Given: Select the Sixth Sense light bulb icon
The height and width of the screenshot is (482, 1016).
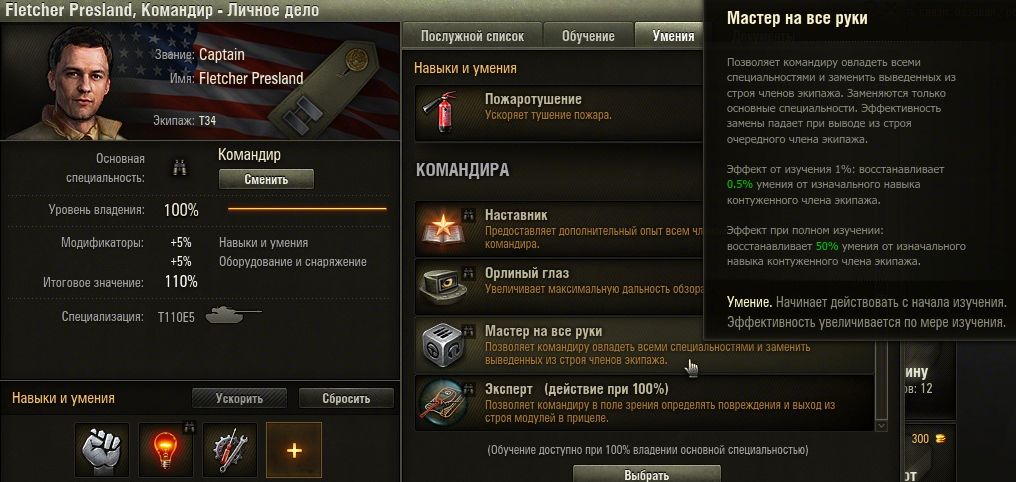Looking at the screenshot, I should pyautogui.click(x=166, y=450).
